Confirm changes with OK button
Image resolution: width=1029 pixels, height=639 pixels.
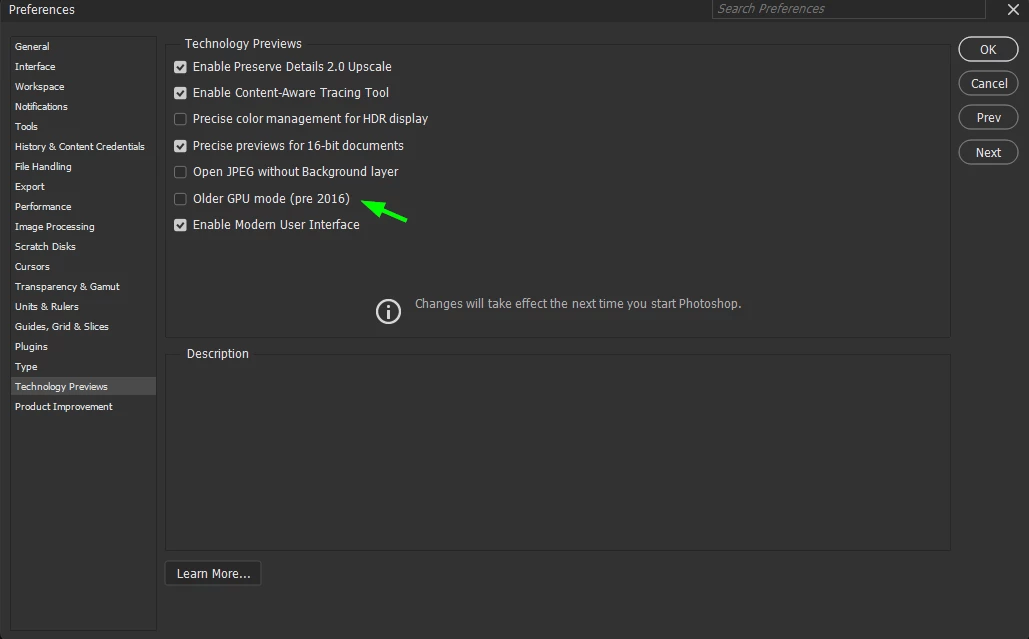988,49
